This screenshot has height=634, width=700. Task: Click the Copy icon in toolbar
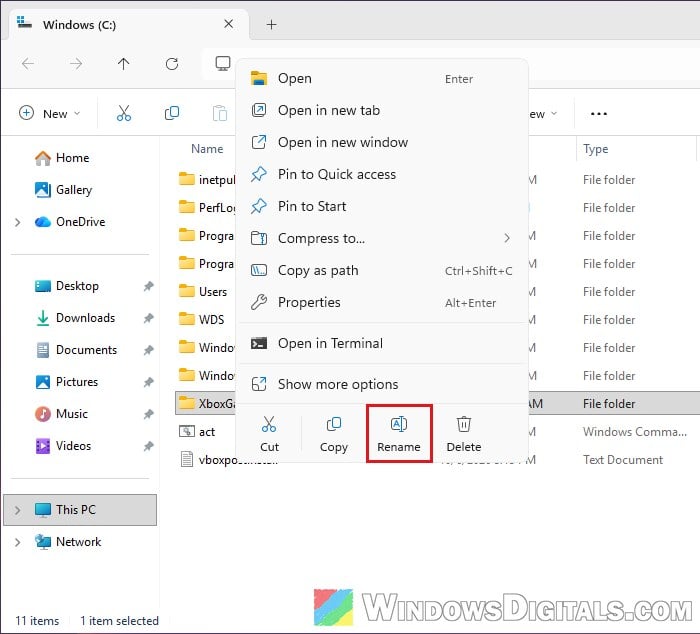[172, 113]
